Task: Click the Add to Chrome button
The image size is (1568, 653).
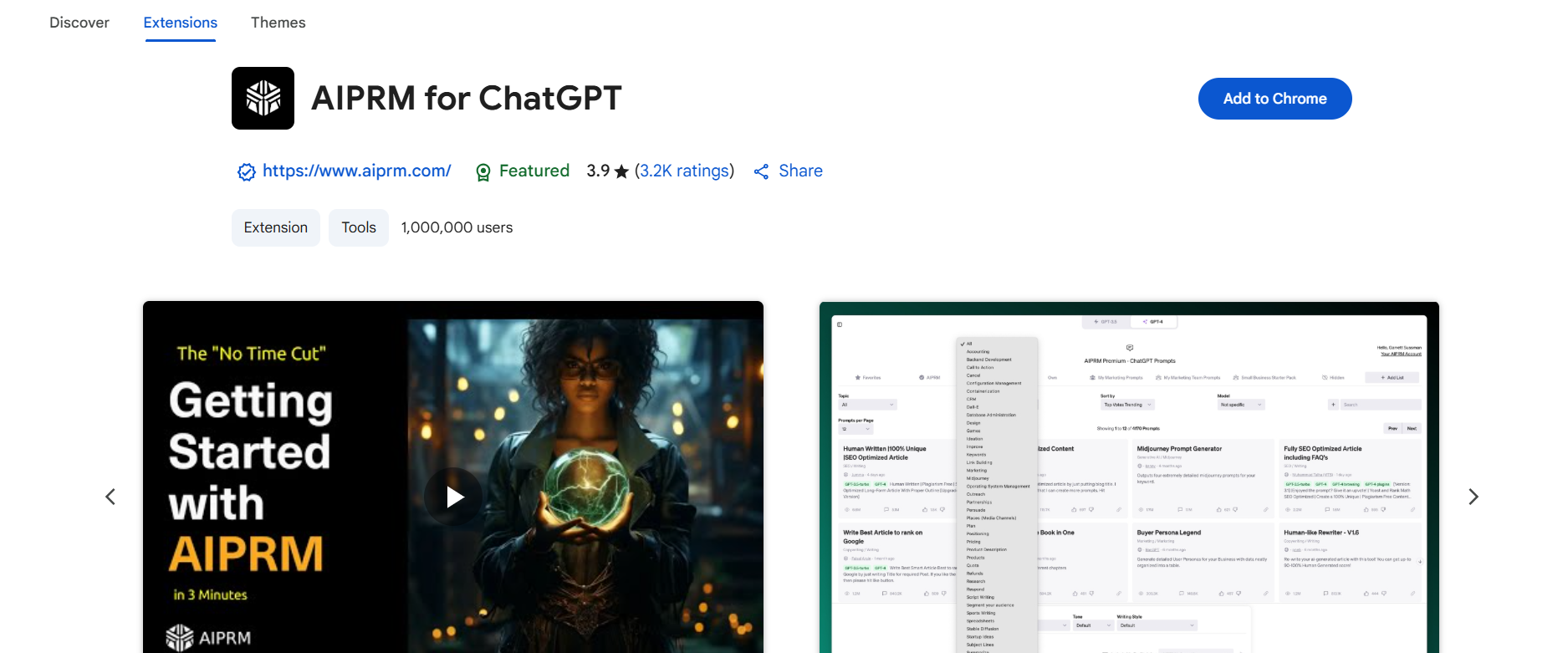Action: (1274, 99)
